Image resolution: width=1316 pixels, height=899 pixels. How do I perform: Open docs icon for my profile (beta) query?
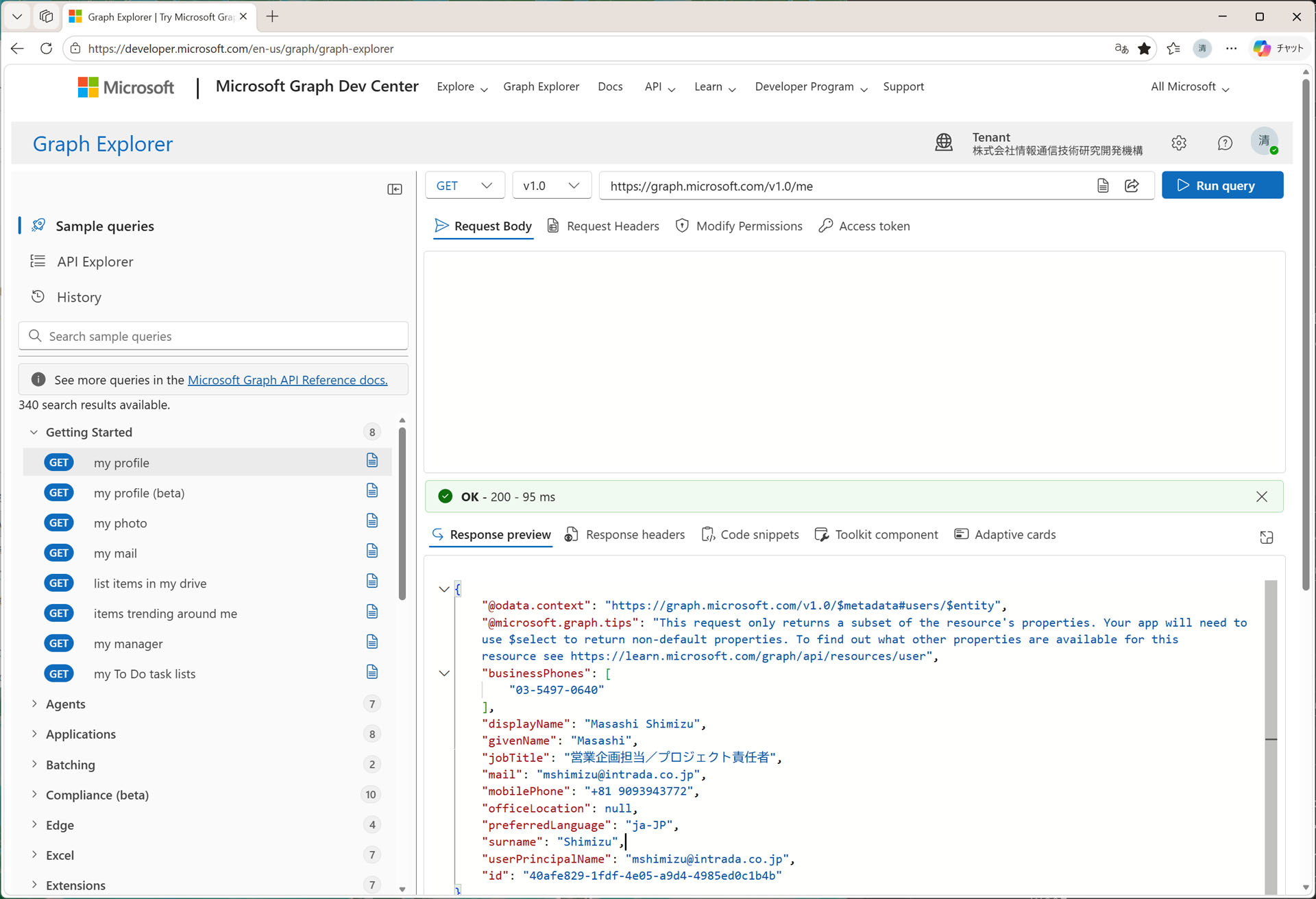tap(372, 490)
